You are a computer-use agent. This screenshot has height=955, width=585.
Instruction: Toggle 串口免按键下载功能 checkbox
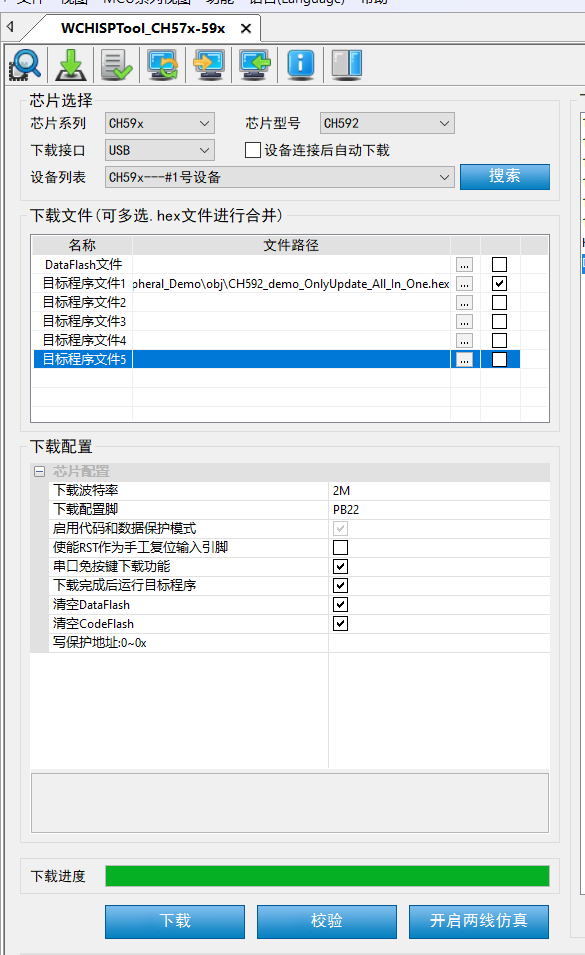point(340,566)
